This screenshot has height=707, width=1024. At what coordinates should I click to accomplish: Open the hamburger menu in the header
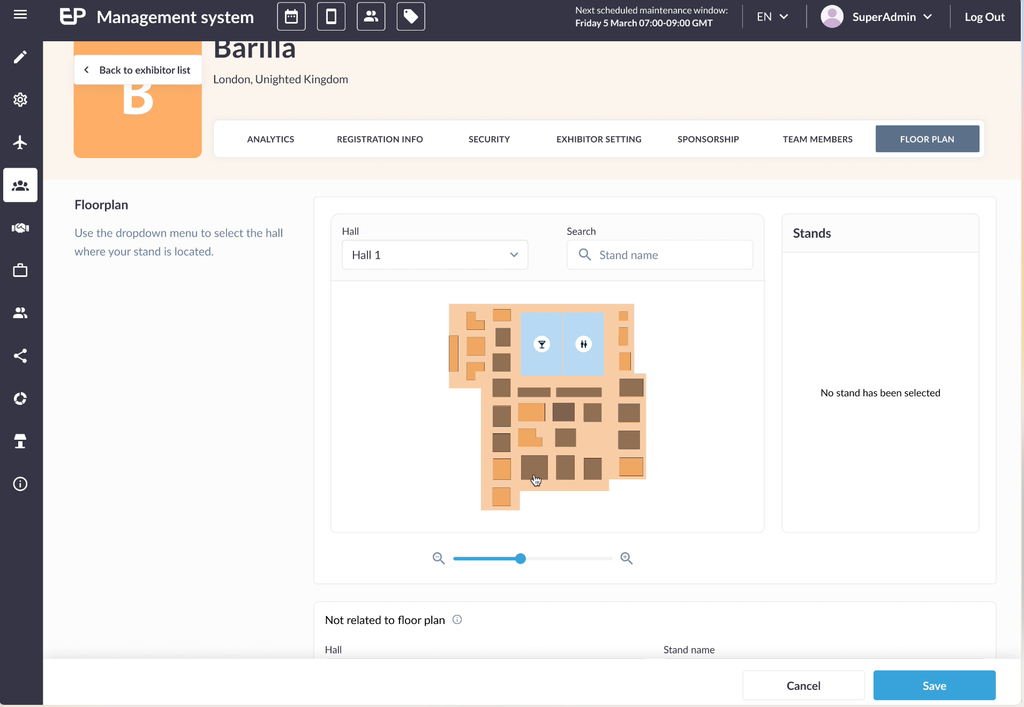coord(20,16)
